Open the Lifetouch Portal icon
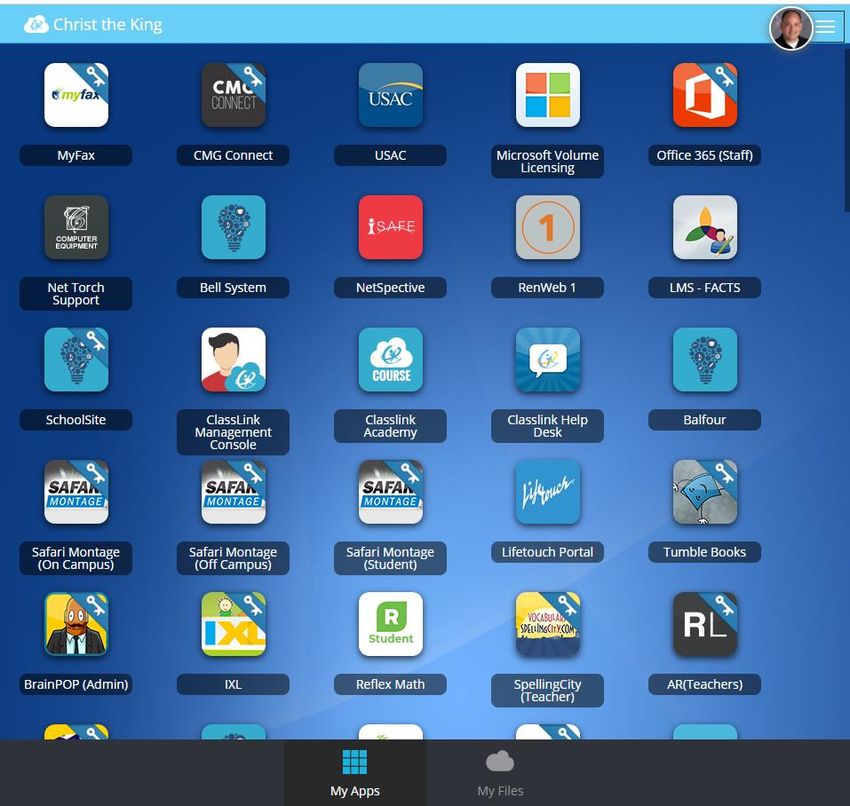850x806 pixels. coord(548,492)
